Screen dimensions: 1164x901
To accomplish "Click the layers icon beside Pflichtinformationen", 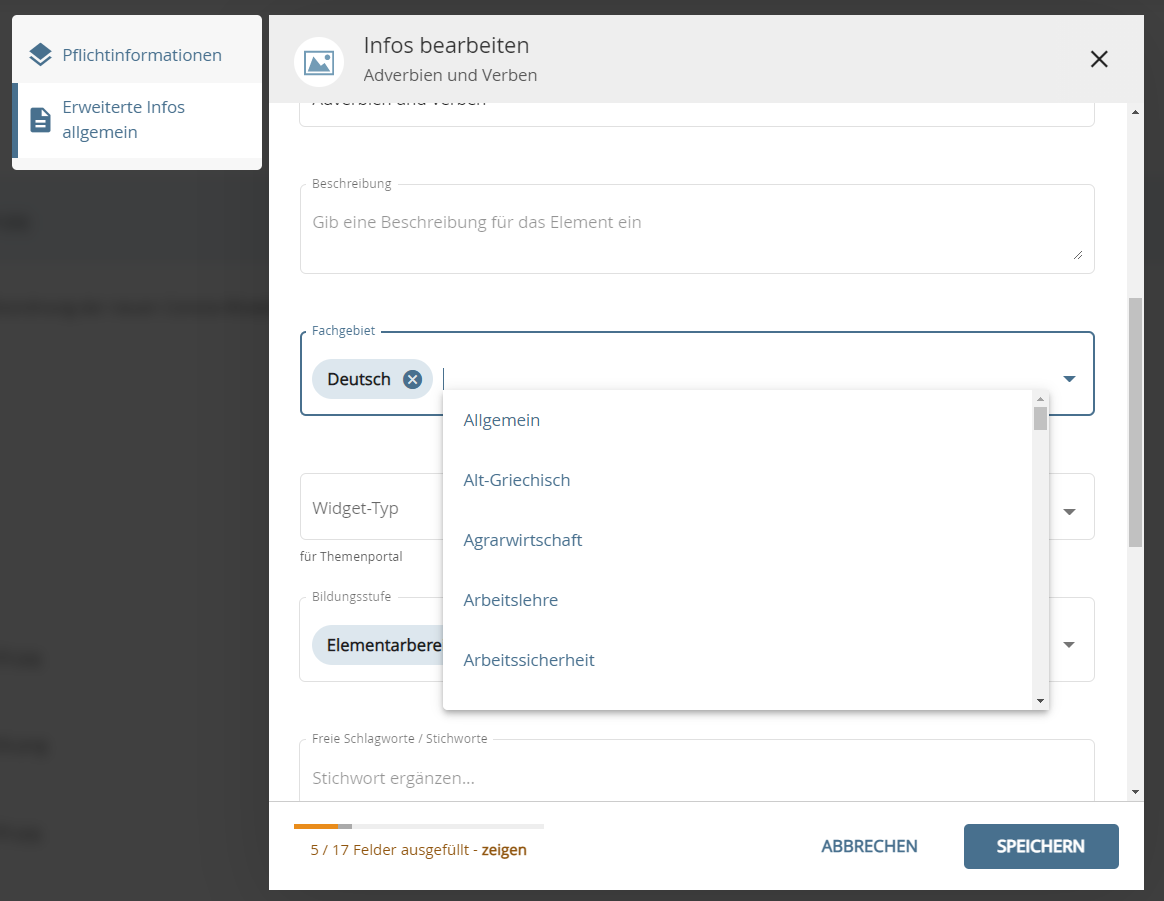I will [x=40, y=55].
